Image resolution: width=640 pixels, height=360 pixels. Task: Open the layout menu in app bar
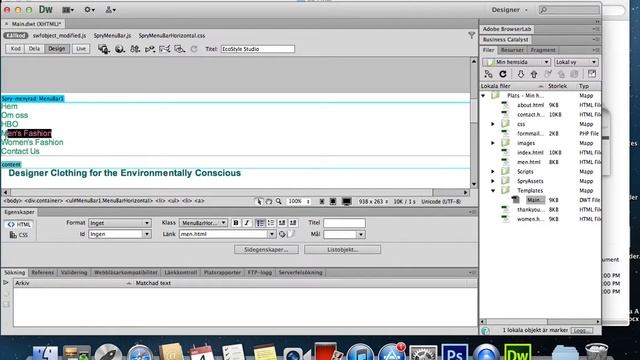point(68,10)
